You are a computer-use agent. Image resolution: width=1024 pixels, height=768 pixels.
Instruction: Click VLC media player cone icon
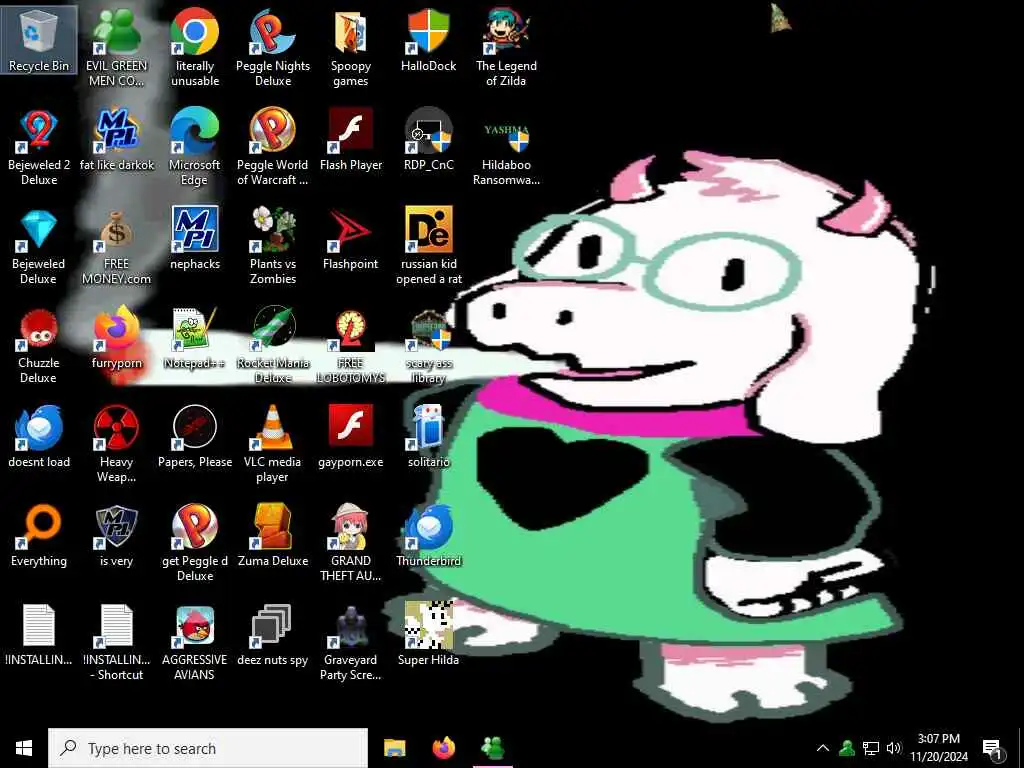273,444
